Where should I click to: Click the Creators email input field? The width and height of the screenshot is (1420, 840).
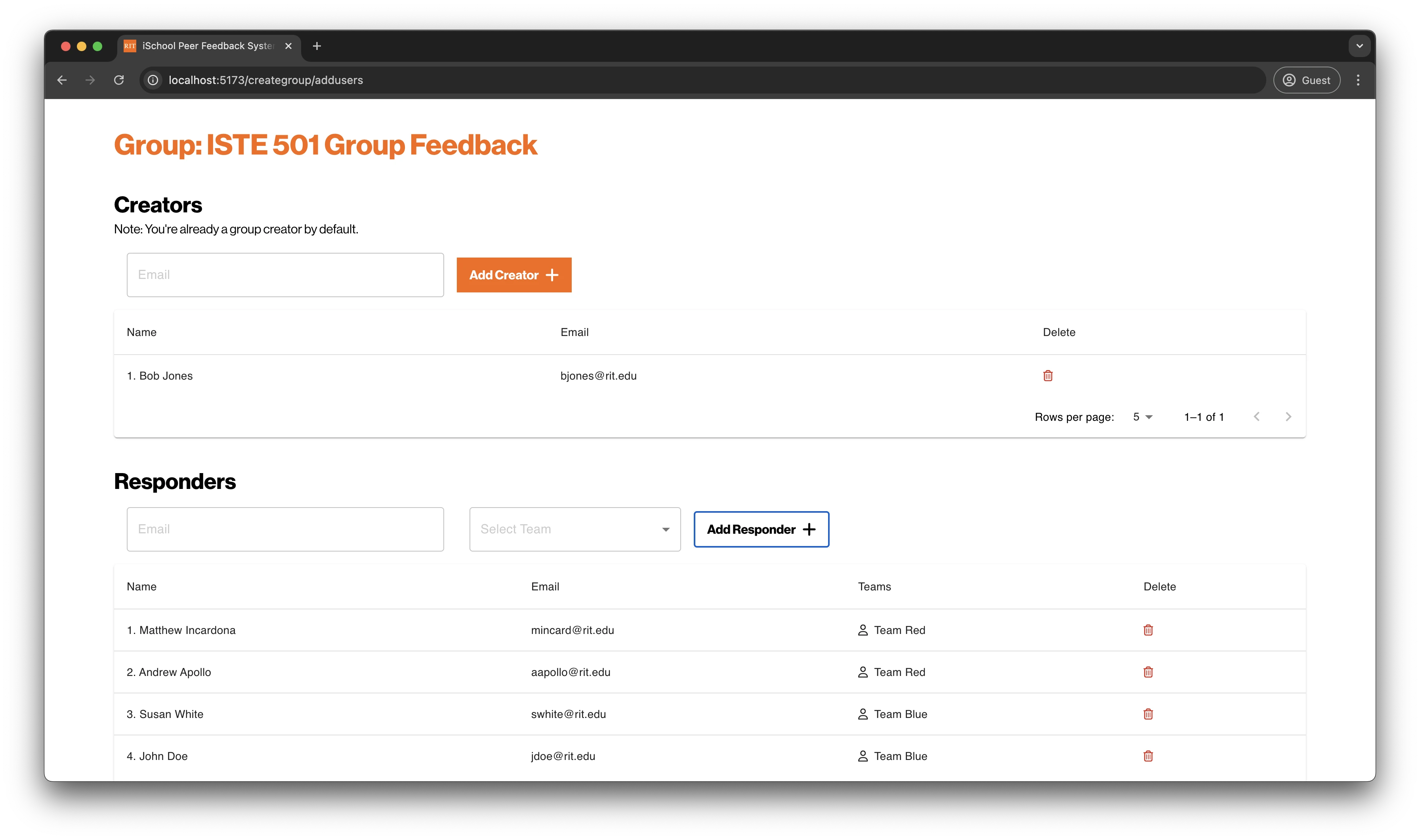285,275
